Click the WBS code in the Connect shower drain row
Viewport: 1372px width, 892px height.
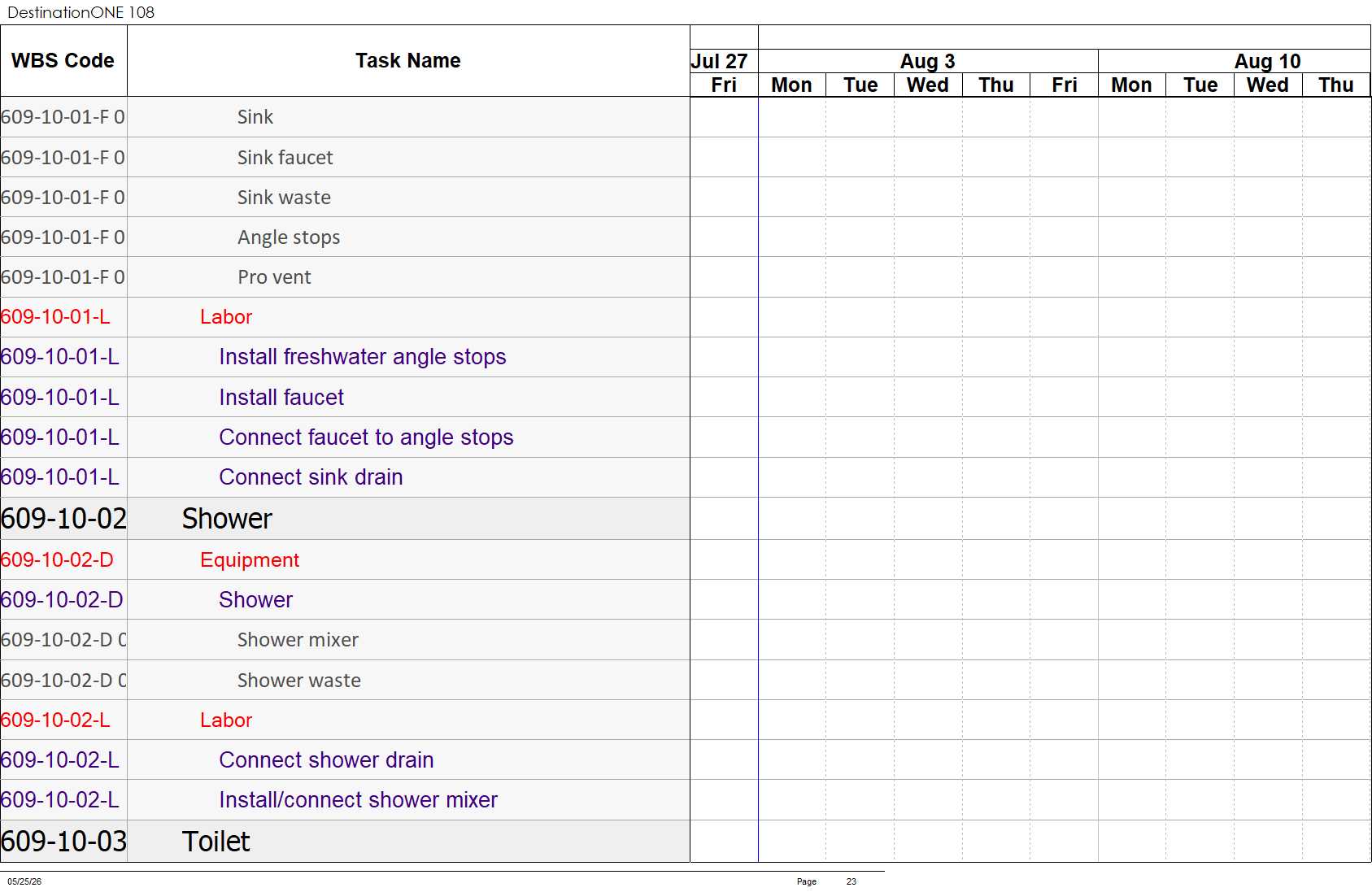click(x=60, y=760)
